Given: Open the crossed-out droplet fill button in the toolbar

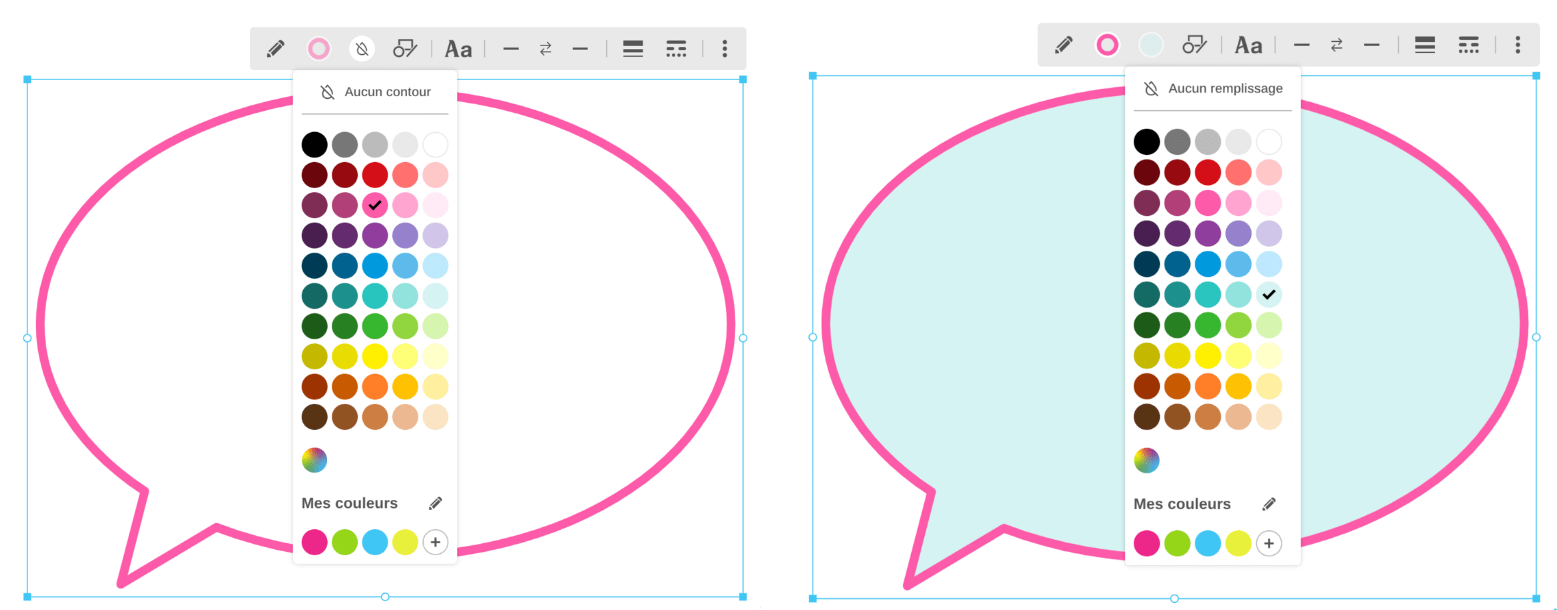Looking at the screenshot, I should tap(362, 49).
